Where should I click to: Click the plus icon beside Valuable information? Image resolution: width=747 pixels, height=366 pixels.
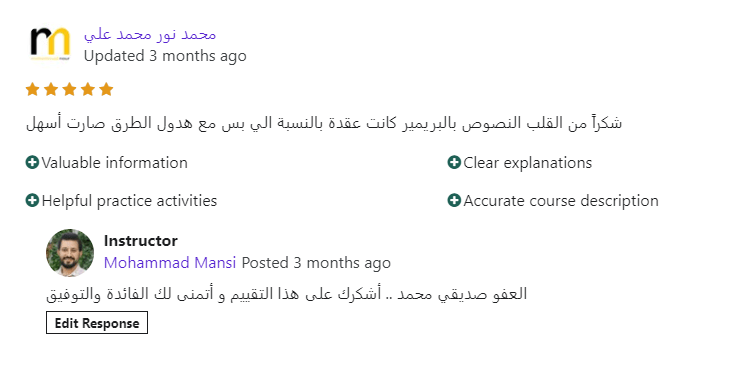(32, 163)
